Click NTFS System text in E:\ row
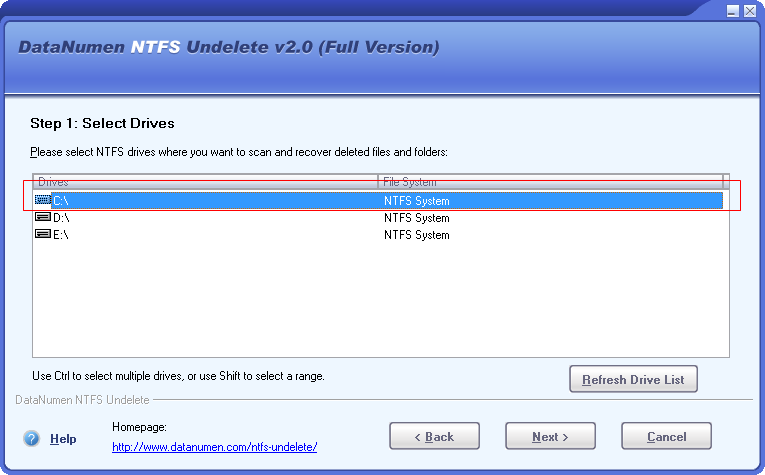The height and width of the screenshot is (475, 765). [x=417, y=235]
